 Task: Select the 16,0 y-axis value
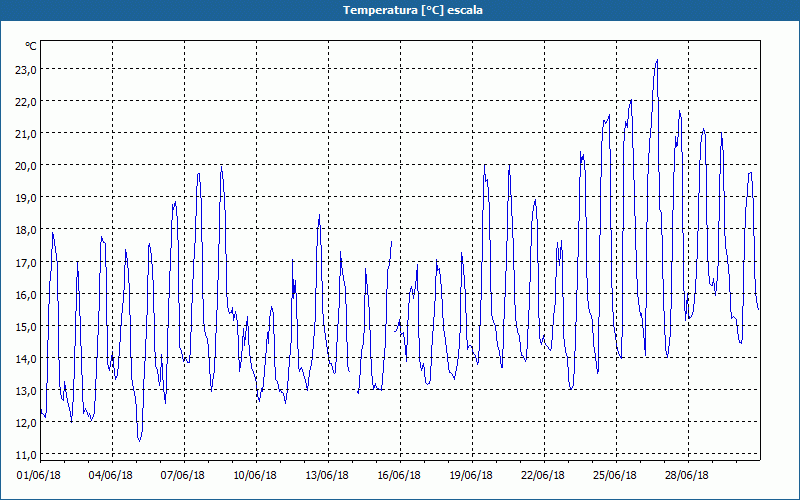(26, 295)
